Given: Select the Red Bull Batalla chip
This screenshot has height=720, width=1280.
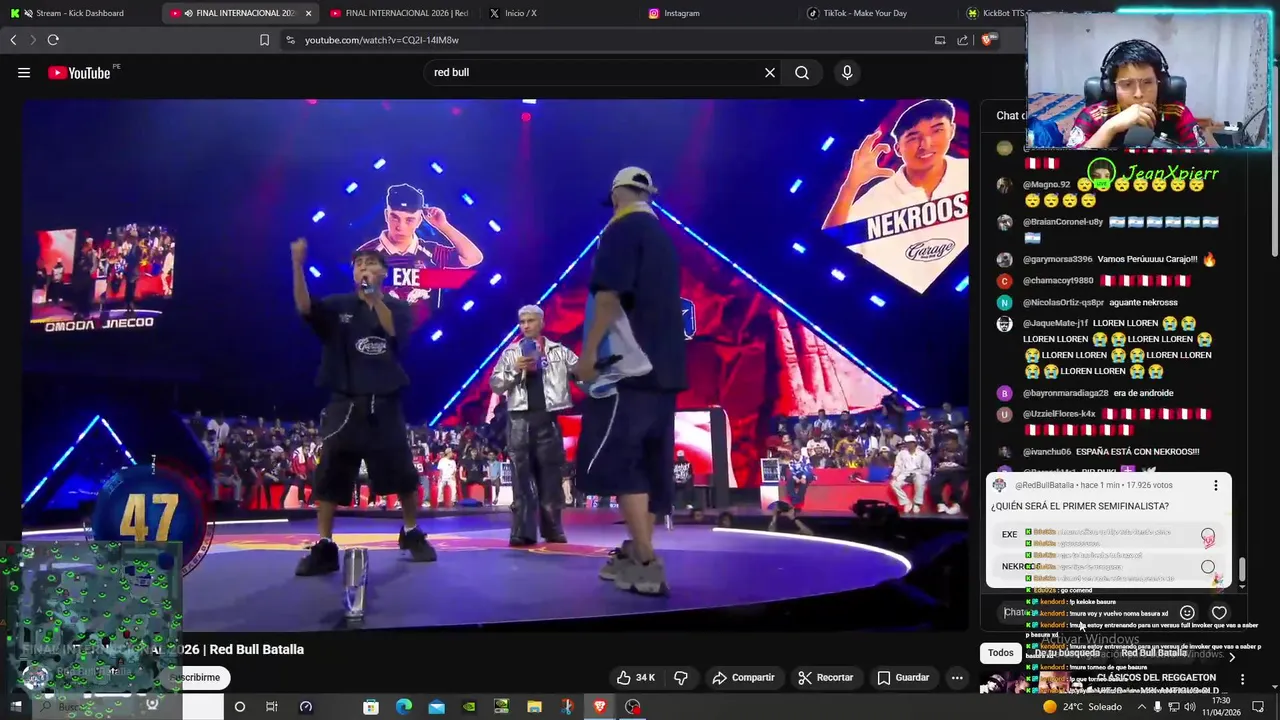Looking at the screenshot, I should point(1154,653).
